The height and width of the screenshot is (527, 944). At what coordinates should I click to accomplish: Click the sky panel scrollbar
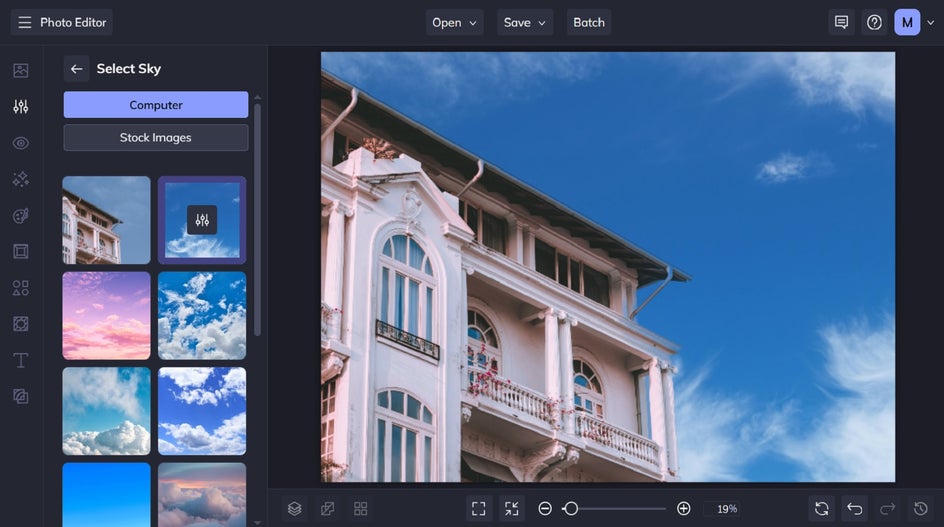point(258,220)
